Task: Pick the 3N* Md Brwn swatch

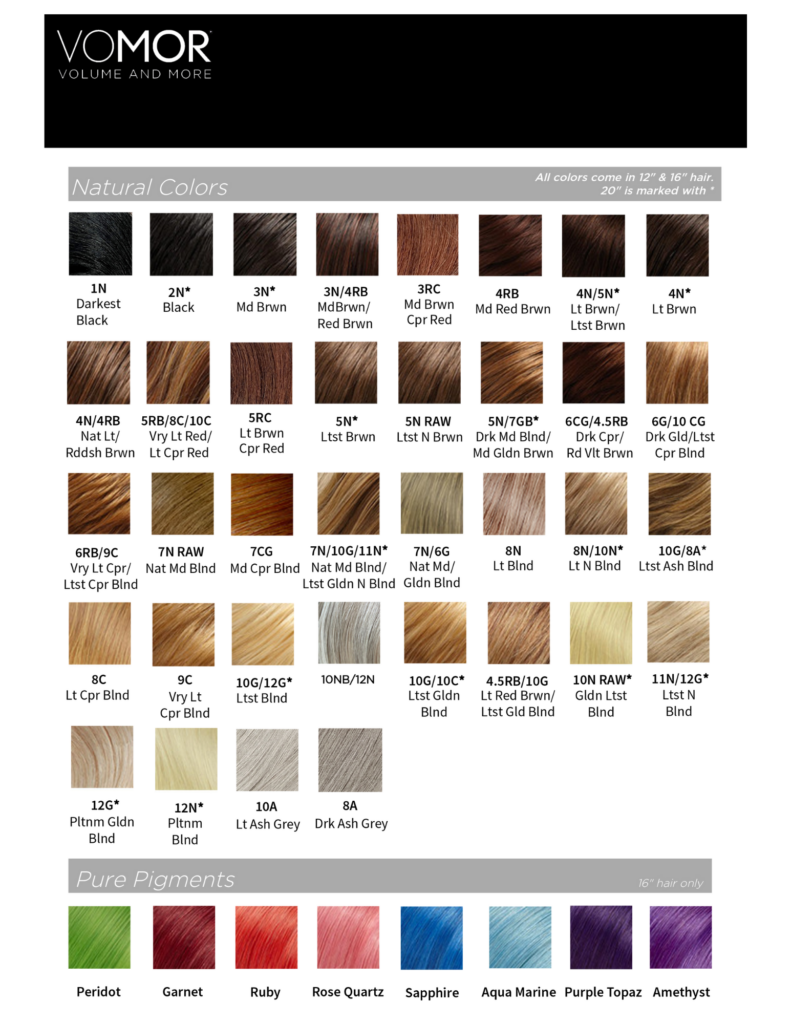Action: click(265, 244)
